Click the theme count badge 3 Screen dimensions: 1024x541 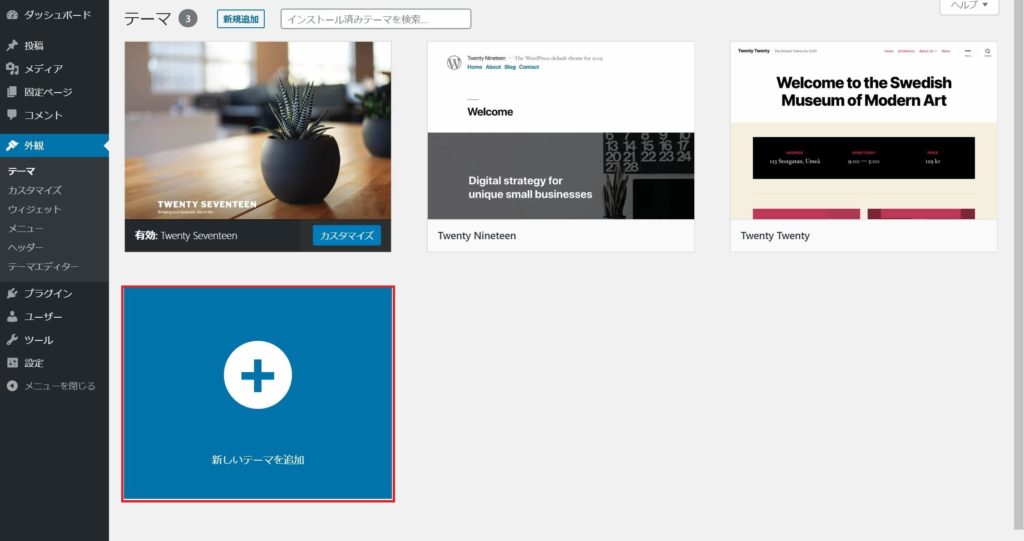[x=188, y=18]
